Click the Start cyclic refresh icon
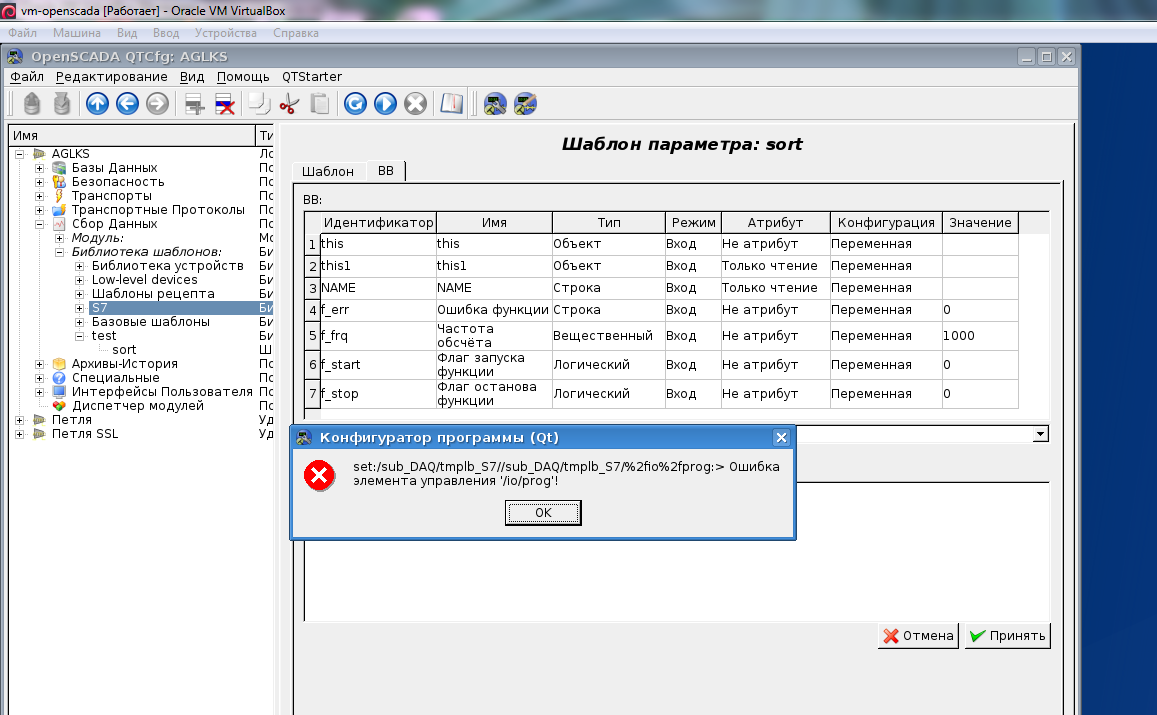Image resolution: width=1157 pixels, height=715 pixels. pyautogui.click(x=385, y=103)
